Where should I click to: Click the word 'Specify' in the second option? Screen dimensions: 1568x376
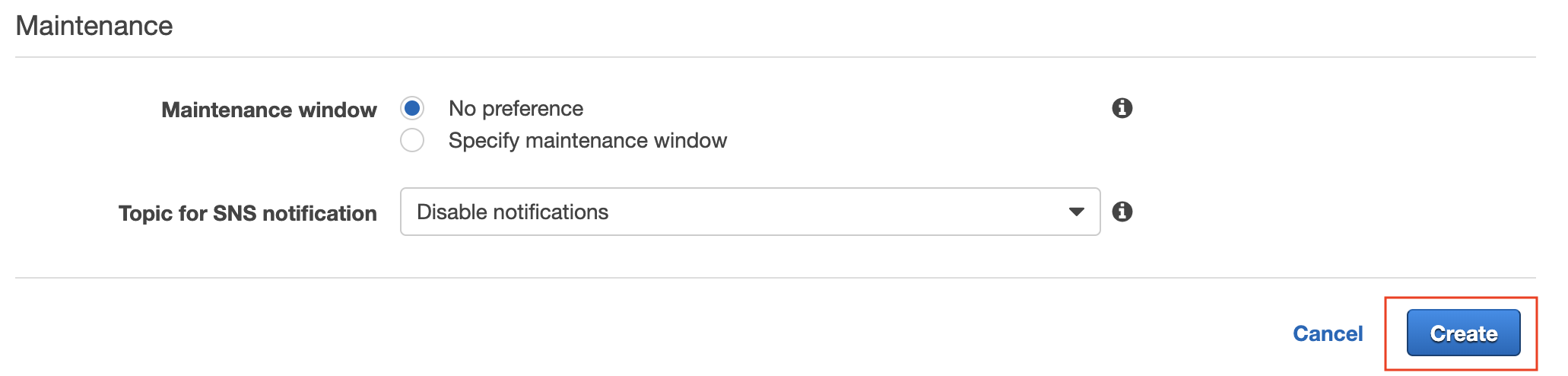click(x=484, y=141)
